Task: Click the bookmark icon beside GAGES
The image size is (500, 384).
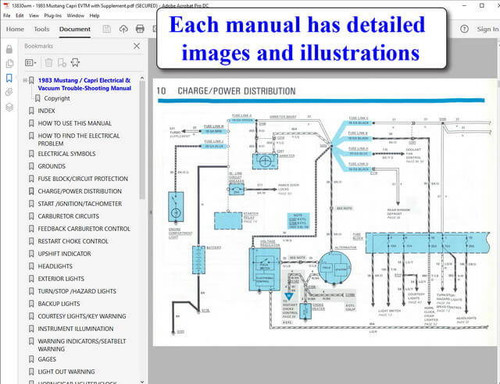Action: click(31, 359)
